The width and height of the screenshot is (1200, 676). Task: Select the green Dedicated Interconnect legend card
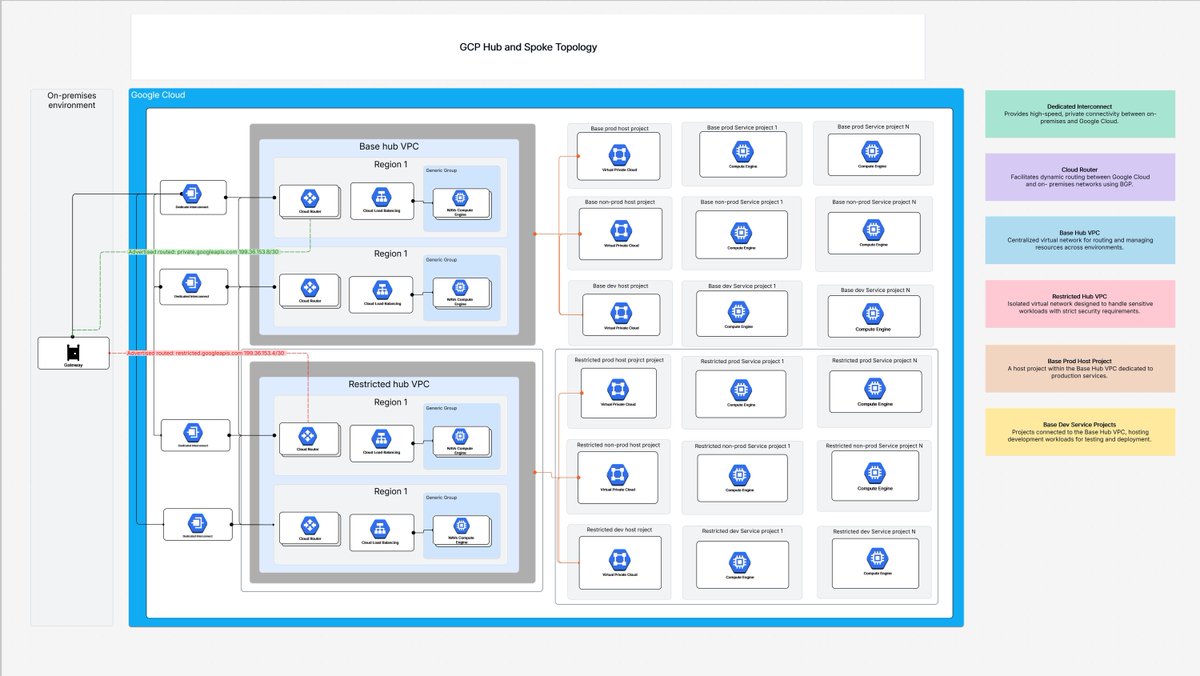pyautogui.click(x=1081, y=114)
